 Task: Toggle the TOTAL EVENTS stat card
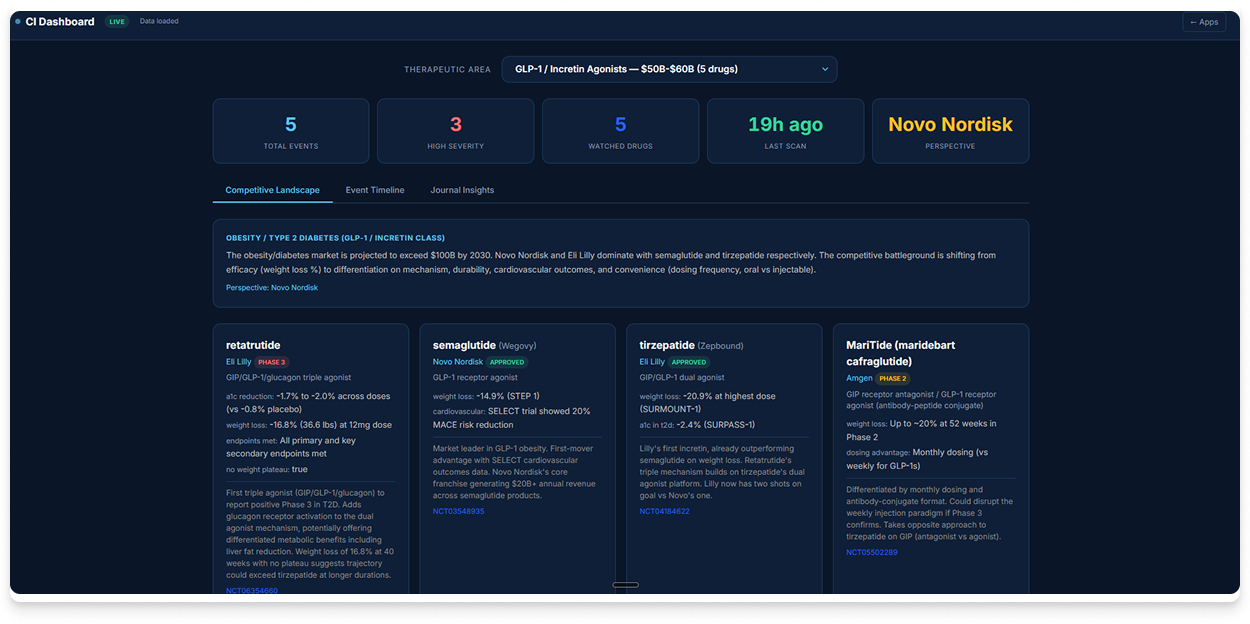pos(290,131)
